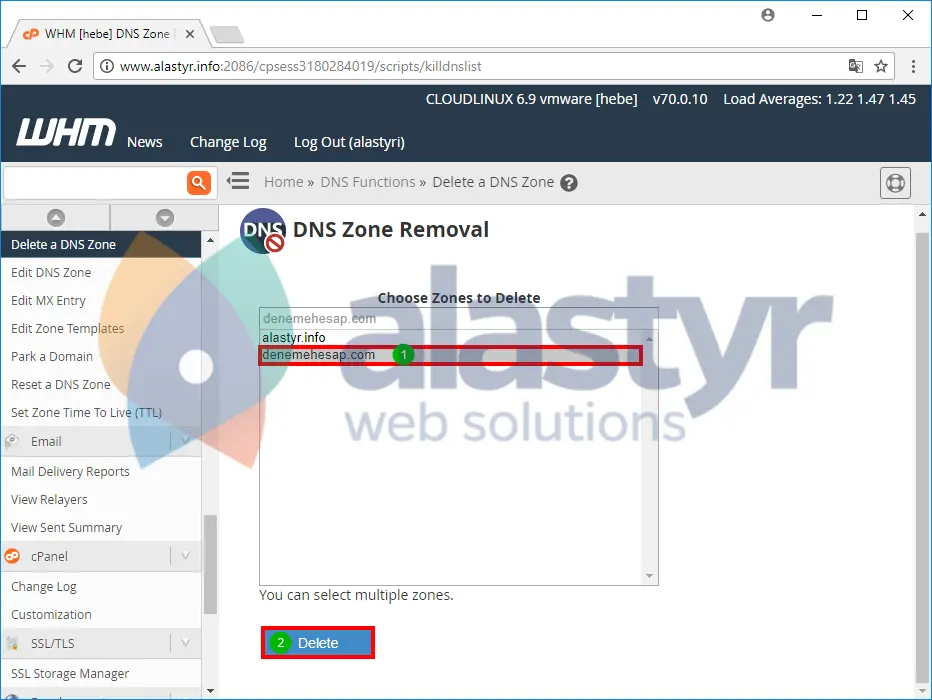Image resolution: width=932 pixels, height=700 pixels.
Task: Click the blue Delete button
Action: coord(318,643)
